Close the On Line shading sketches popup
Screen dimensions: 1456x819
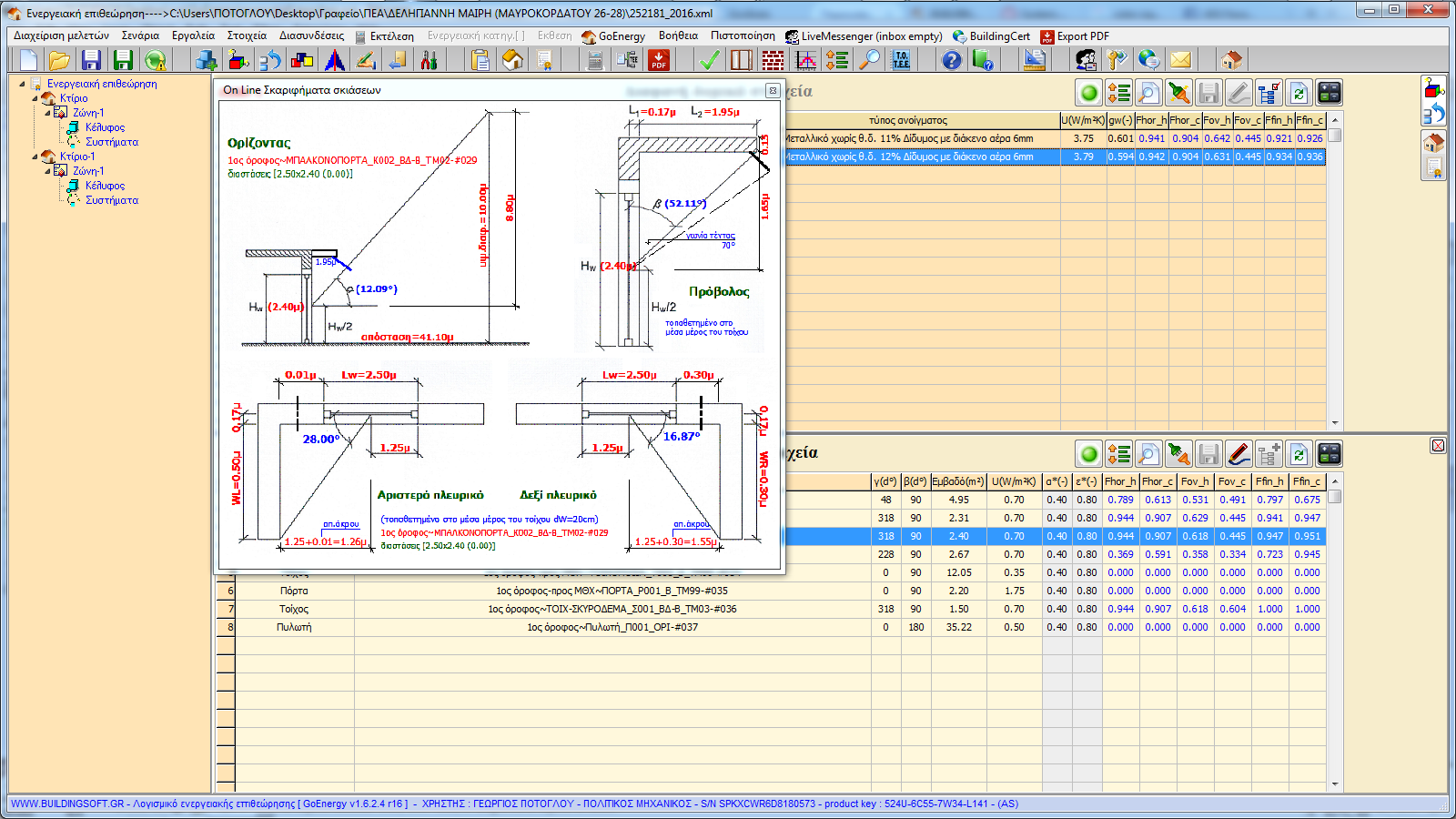pos(773,90)
